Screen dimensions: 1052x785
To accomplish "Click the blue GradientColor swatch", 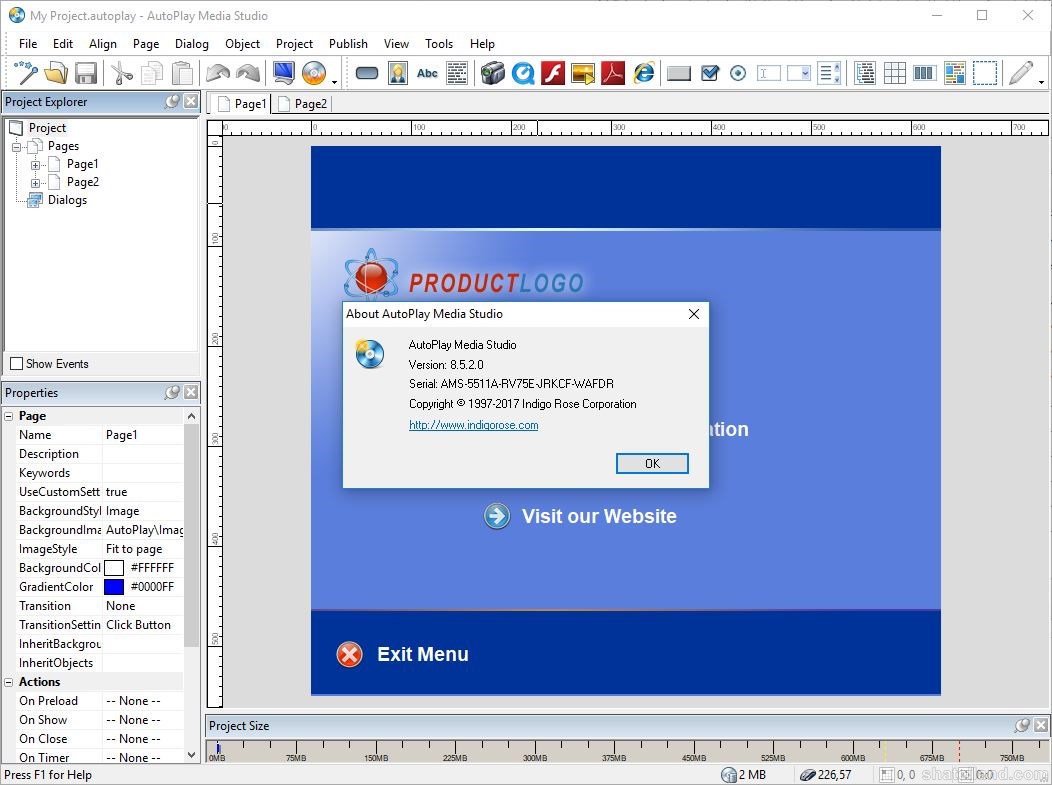I will [114, 587].
